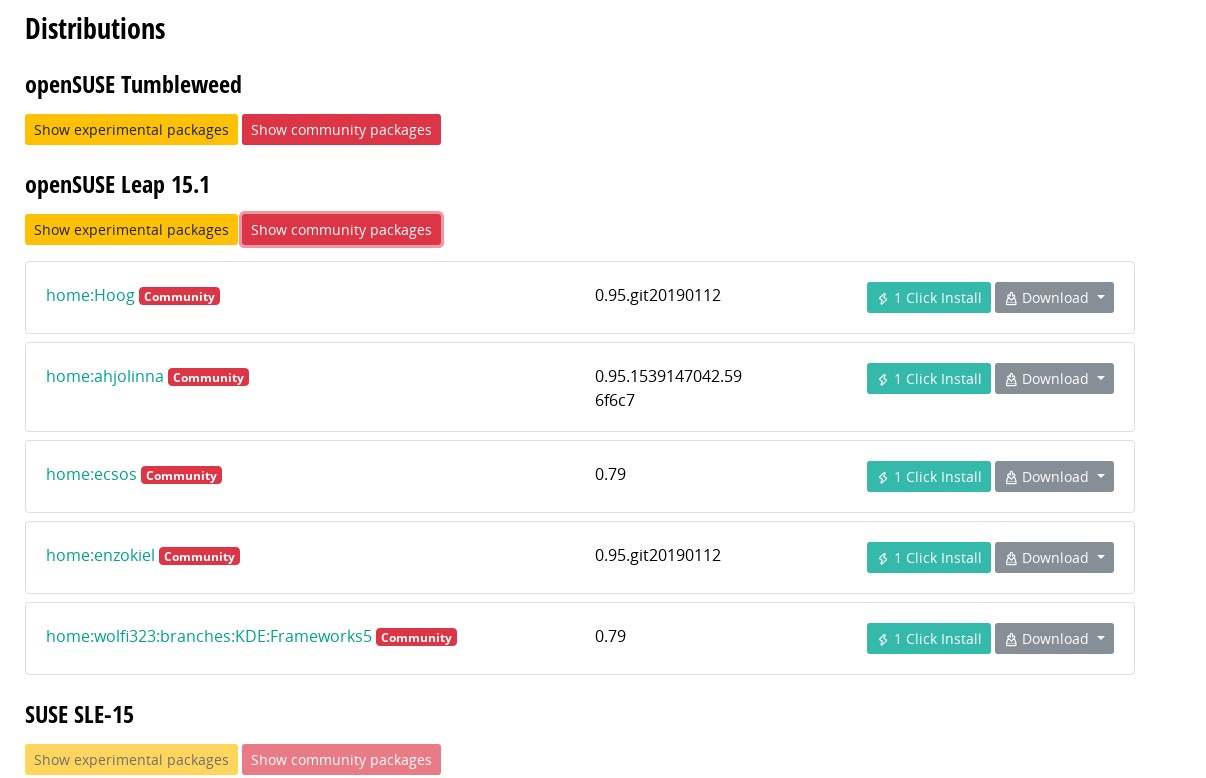1206x778 pixels.
Task: Open the home:ahjolinna project link
Action: [x=105, y=376]
